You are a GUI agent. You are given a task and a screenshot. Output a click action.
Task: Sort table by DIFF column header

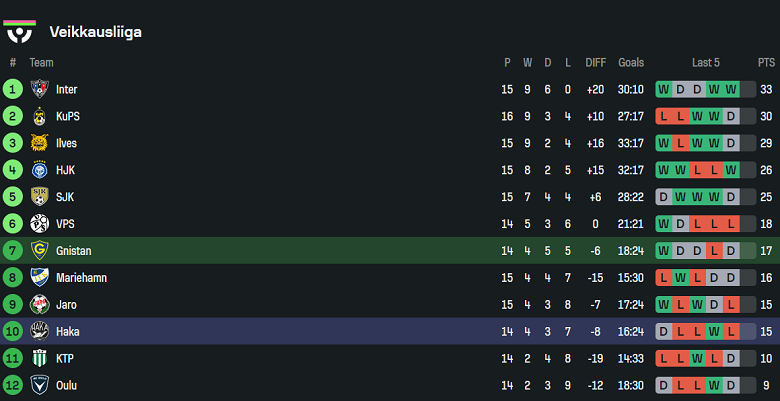596,62
